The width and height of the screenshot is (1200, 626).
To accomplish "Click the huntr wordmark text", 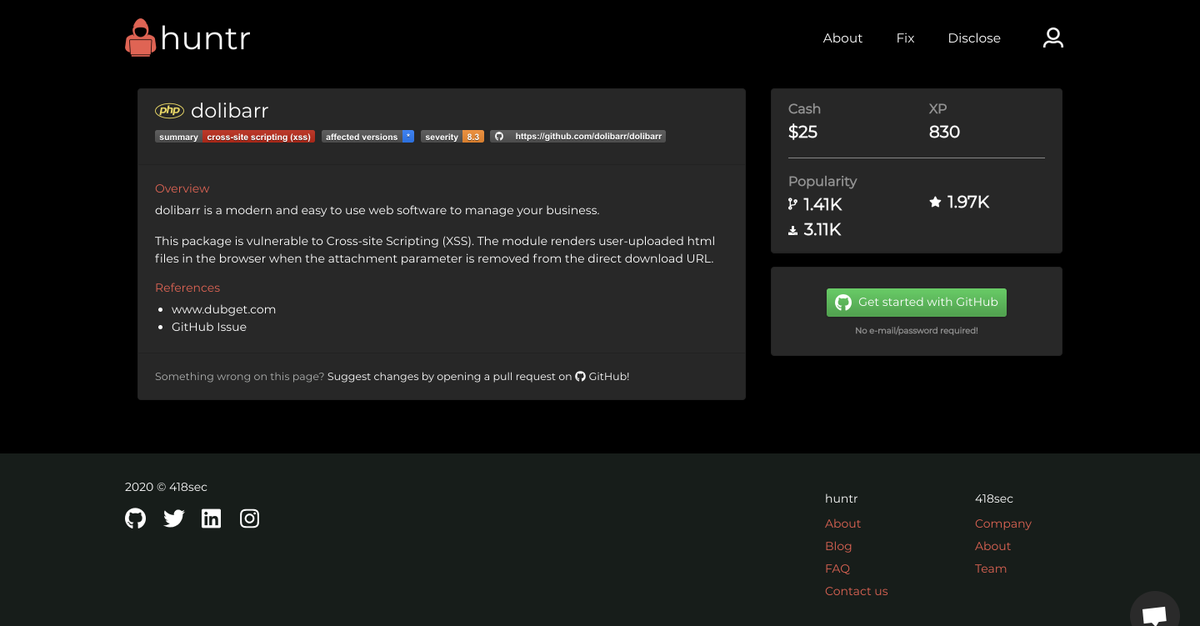I will point(205,39).
